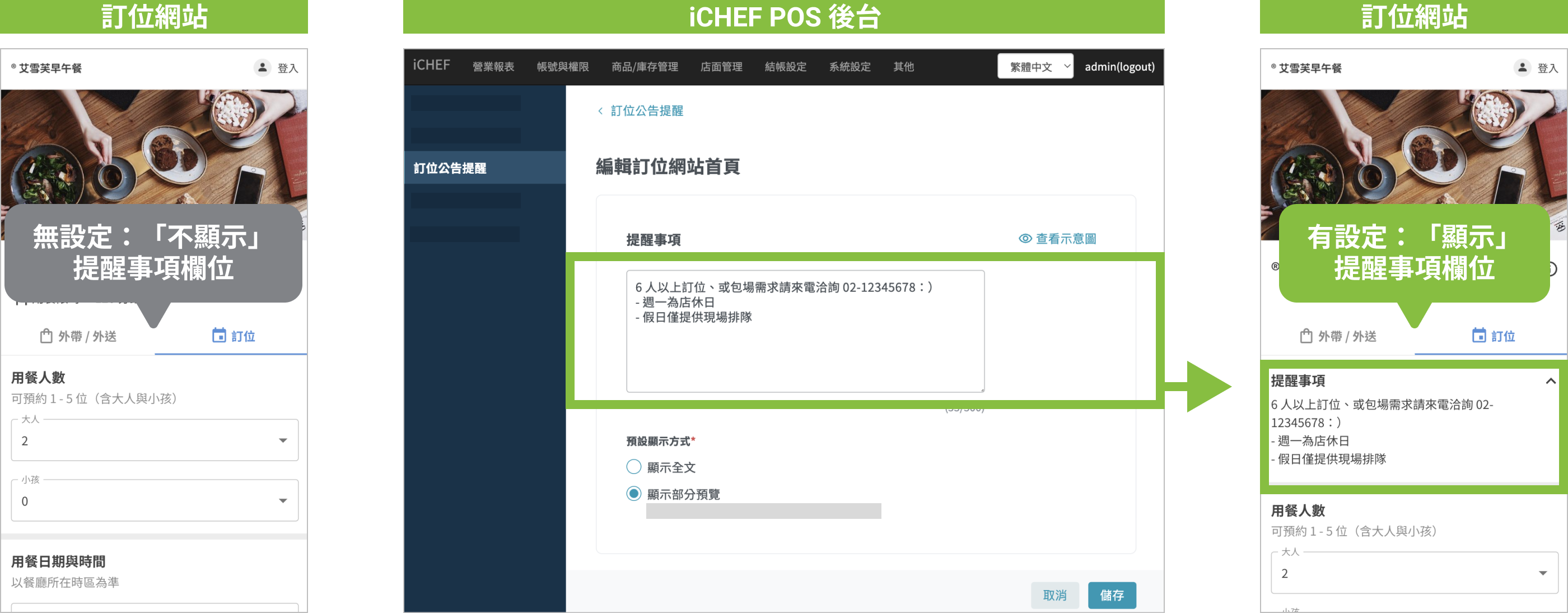1568x613 pixels.
Task: Click the eye icon beside 查看示意圖
Action: coord(1025,239)
